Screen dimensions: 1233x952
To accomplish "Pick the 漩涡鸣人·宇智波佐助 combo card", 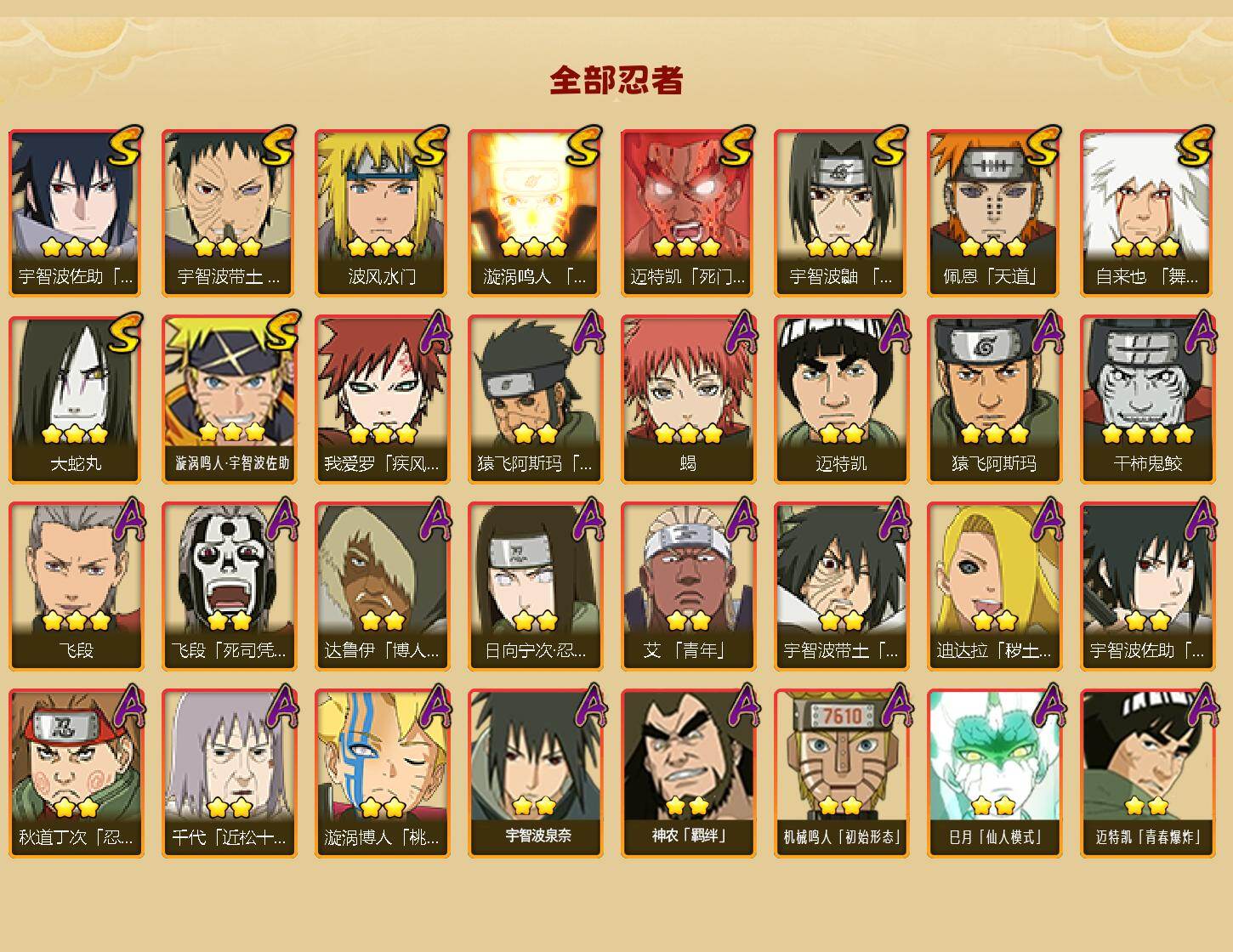I will coord(229,399).
